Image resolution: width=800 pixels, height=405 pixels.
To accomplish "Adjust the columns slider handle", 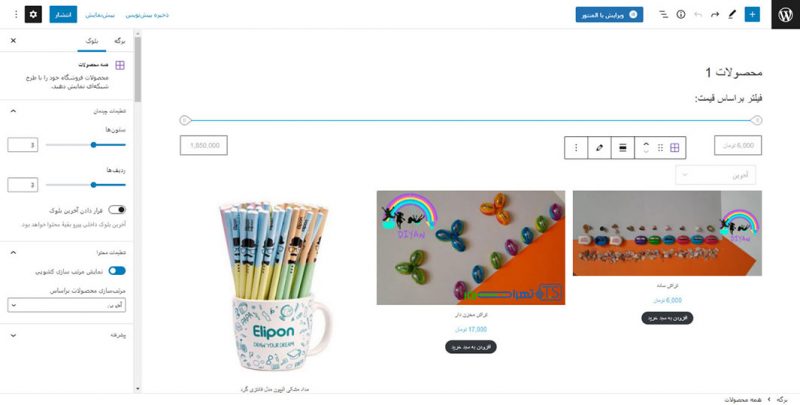I will pos(93,145).
